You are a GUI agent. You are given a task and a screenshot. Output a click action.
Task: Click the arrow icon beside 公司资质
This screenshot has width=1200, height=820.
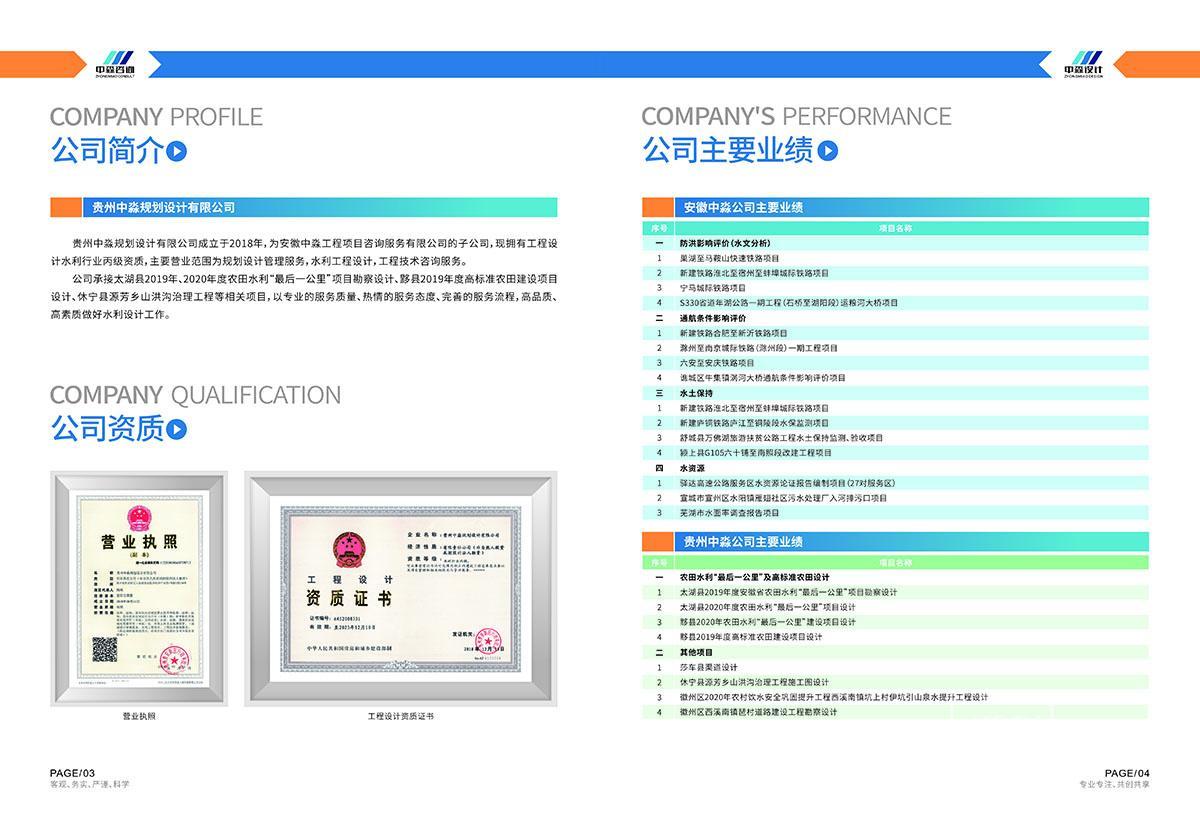(177, 430)
